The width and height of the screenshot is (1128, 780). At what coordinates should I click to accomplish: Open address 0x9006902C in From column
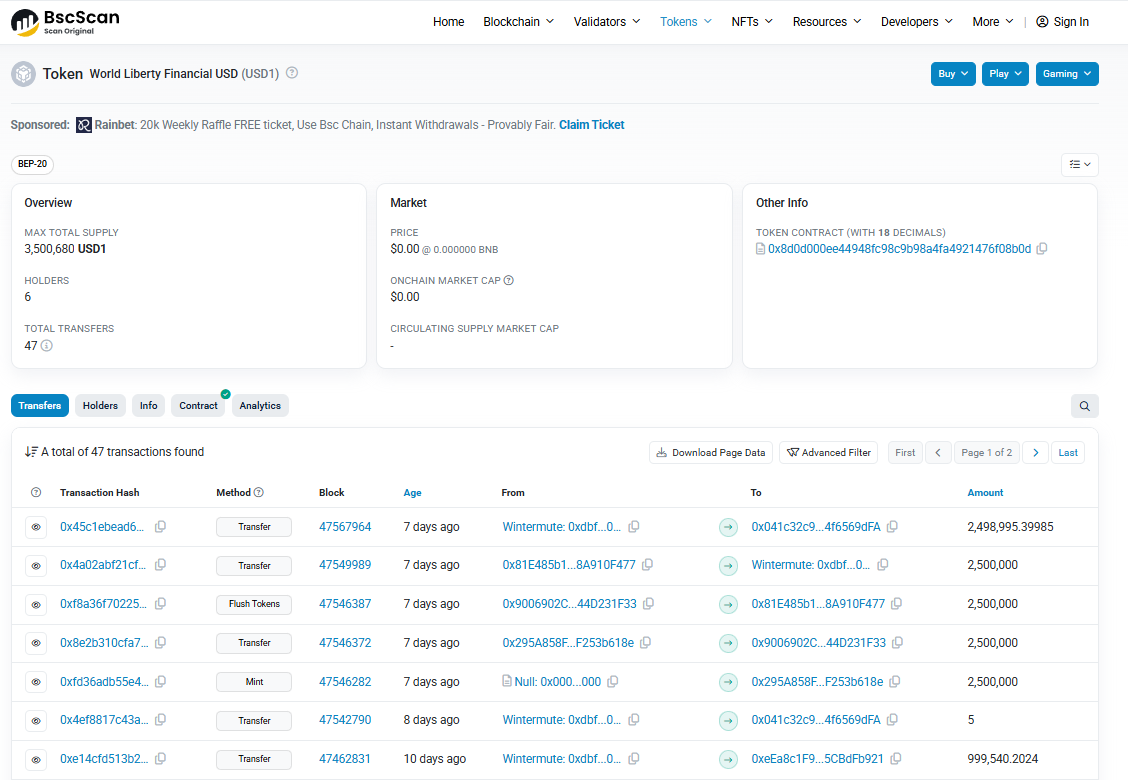pyautogui.click(x=569, y=604)
